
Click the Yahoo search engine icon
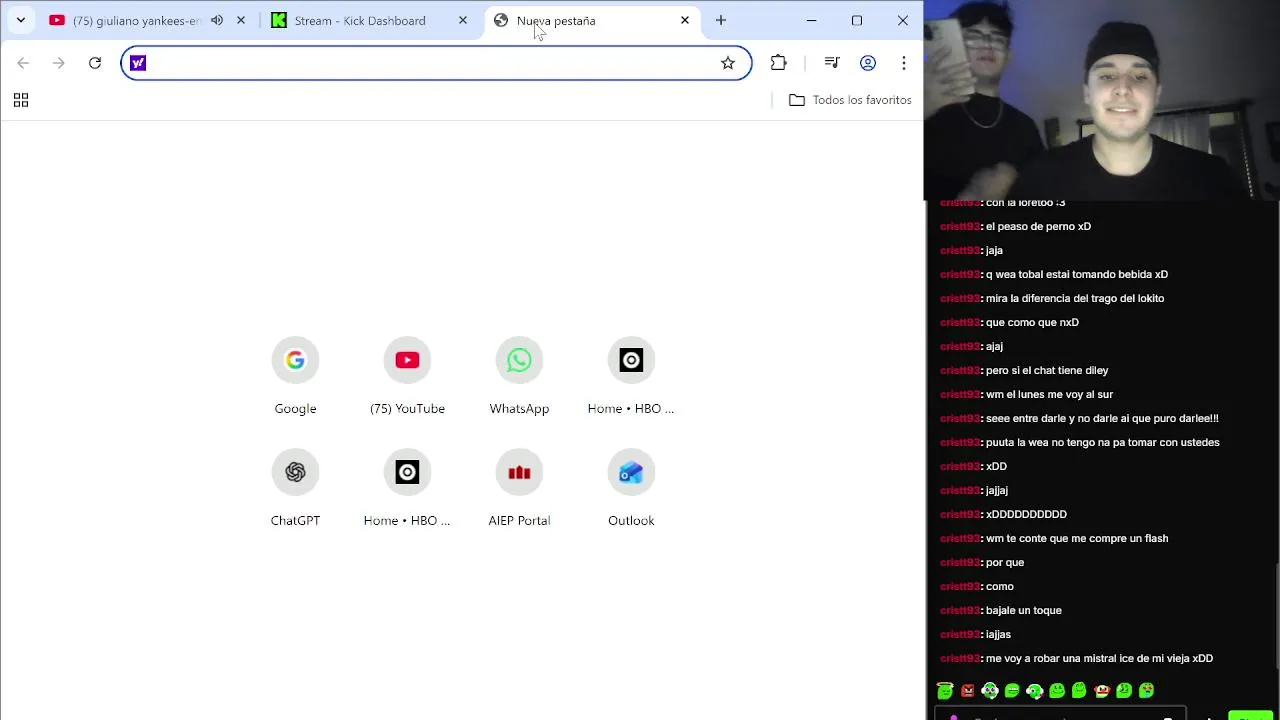point(138,63)
